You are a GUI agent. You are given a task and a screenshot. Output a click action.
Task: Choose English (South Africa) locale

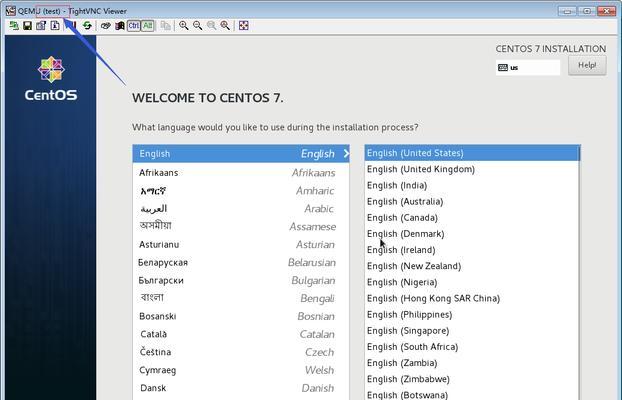[x=472, y=347]
